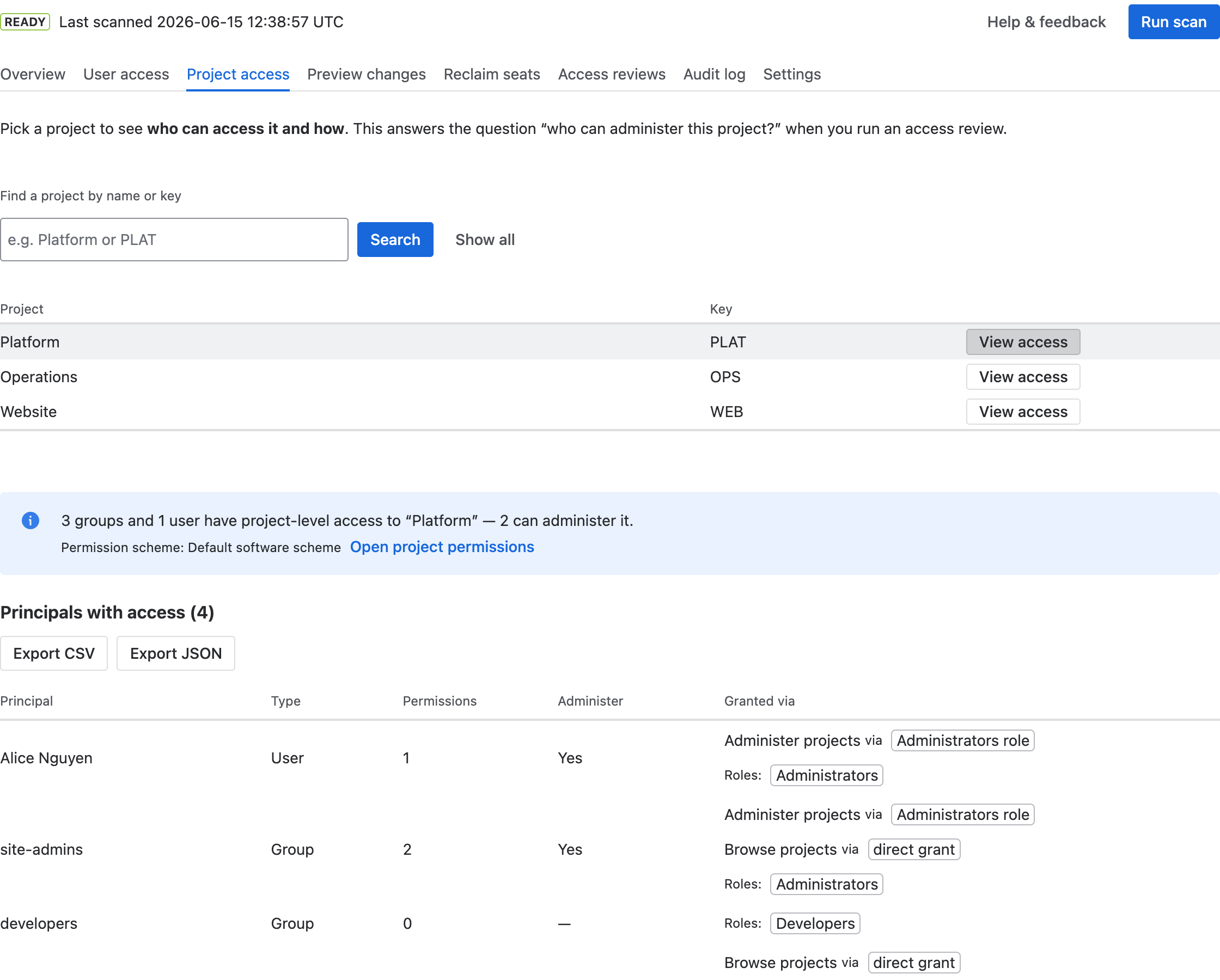This screenshot has height=980, width=1220.
Task: View access for the Website project
Action: tap(1023, 412)
